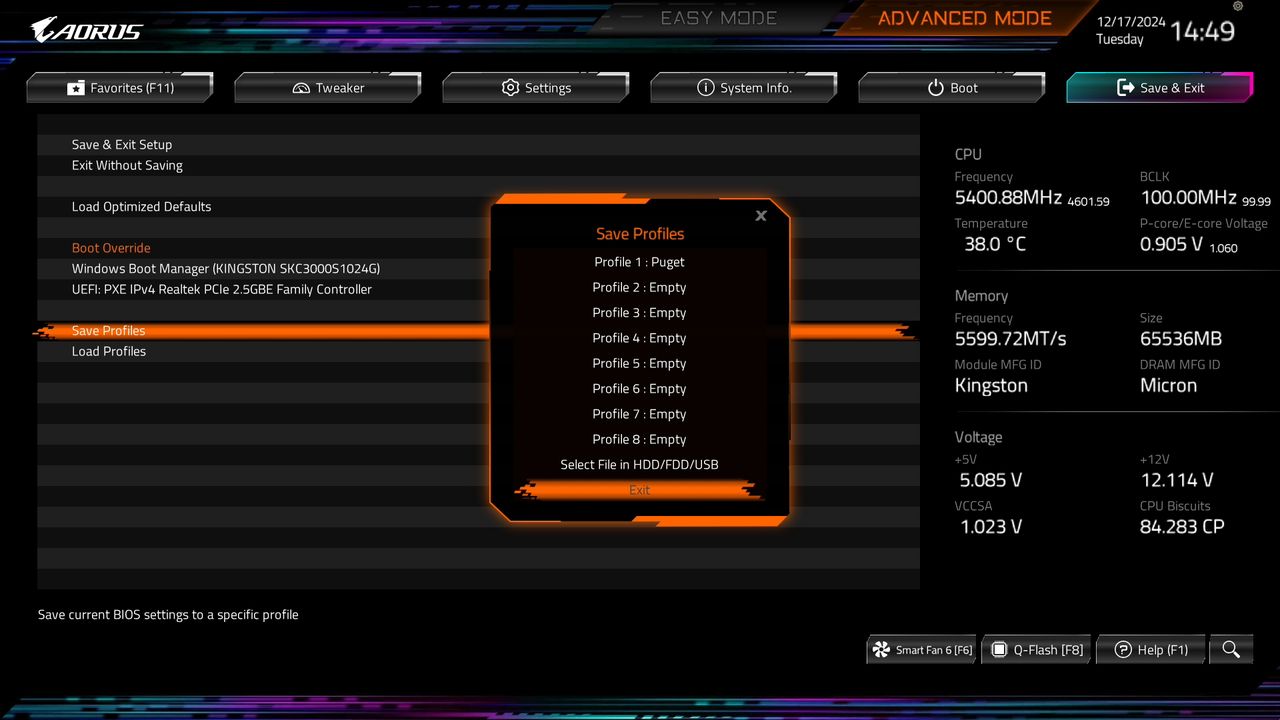Choose Profile 5 : Empty slot

tap(640, 363)
